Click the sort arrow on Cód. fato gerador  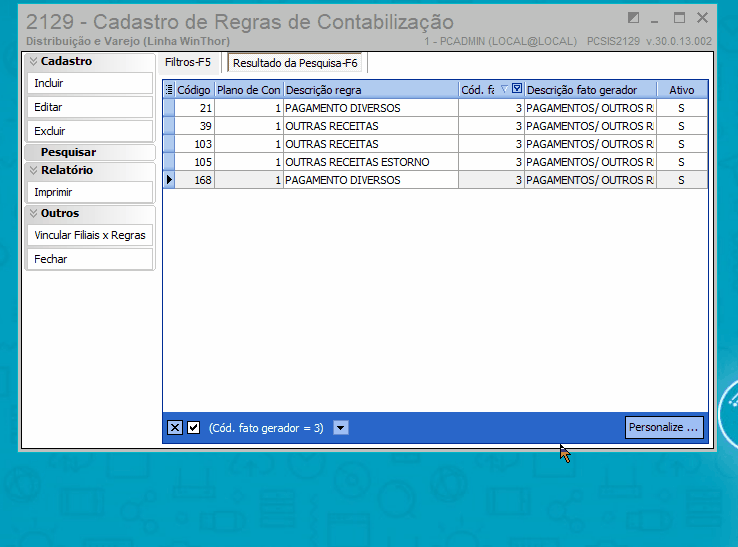tap(505, 88)
